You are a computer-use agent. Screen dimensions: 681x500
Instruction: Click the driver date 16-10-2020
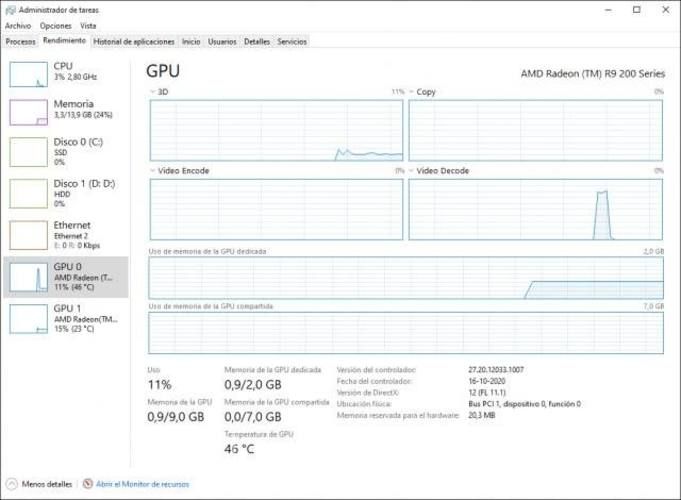486,381
